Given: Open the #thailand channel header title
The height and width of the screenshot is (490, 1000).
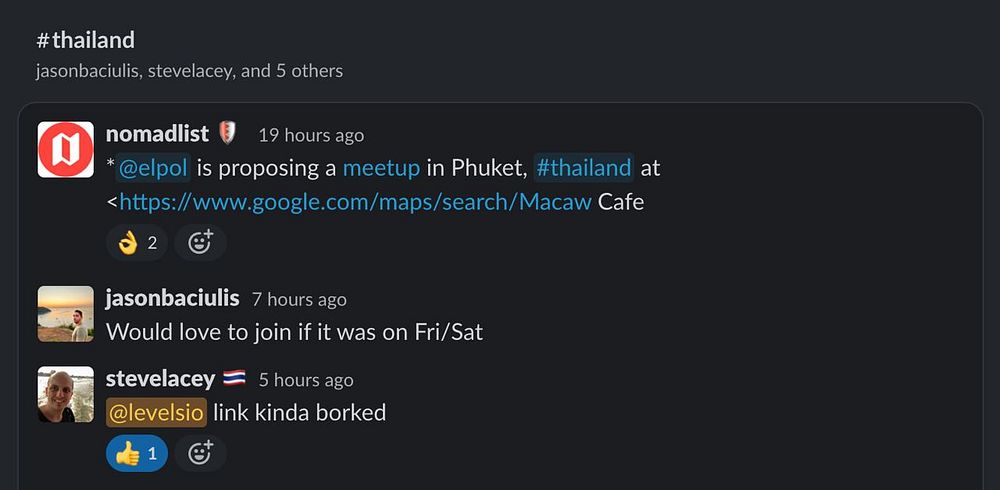Looking at the screenshot, I should click(85, 41).
